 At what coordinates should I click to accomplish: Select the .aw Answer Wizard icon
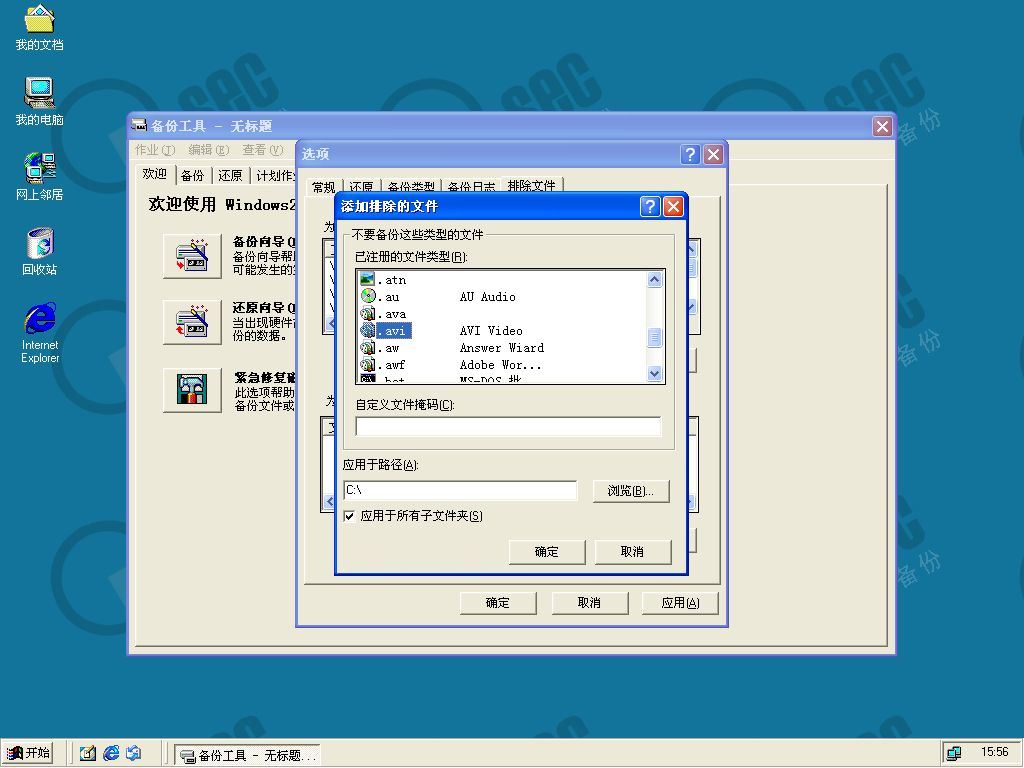tap(368, 347)
